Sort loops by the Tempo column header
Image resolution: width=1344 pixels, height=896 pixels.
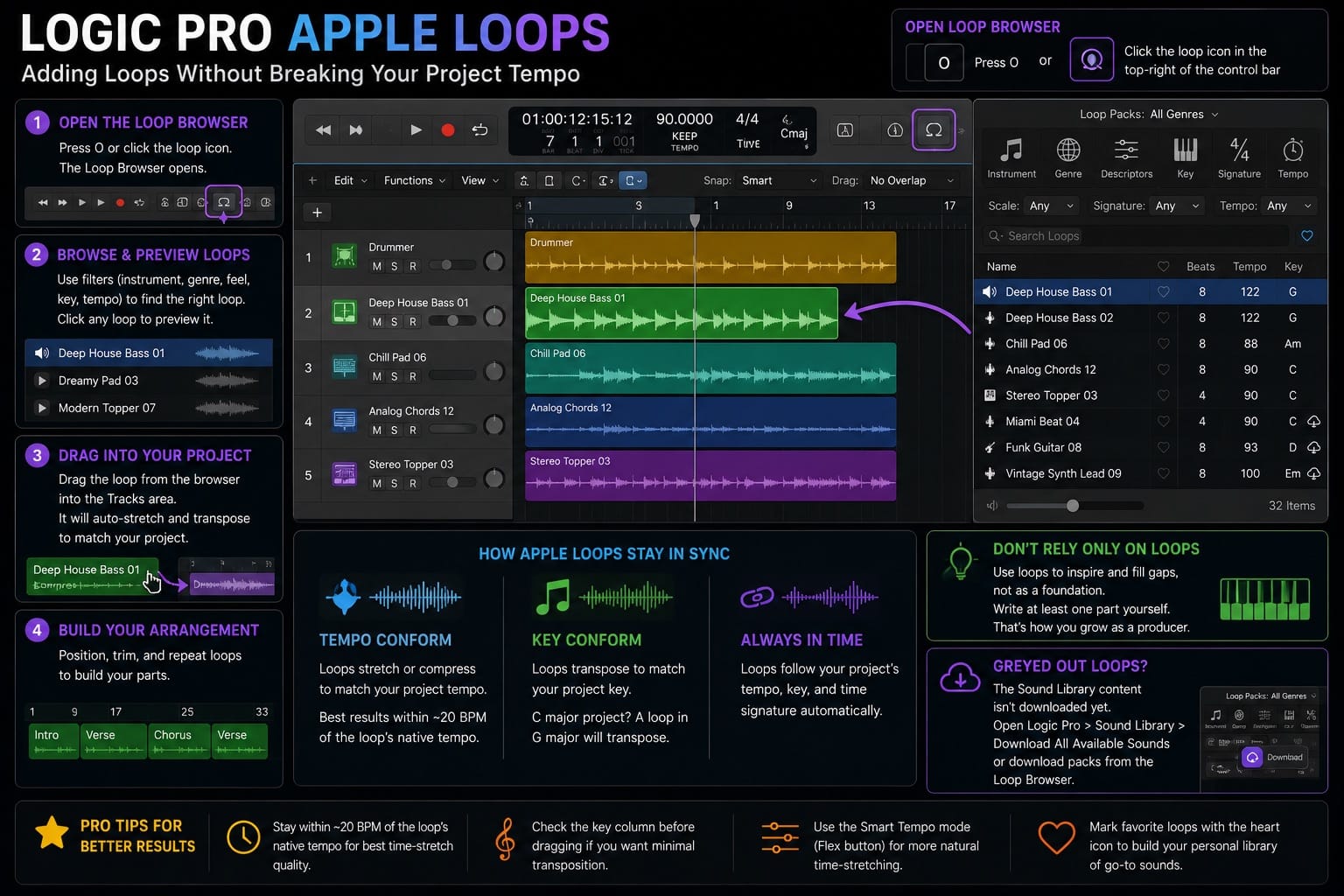pyautogui.click(x=1249, y=267)
